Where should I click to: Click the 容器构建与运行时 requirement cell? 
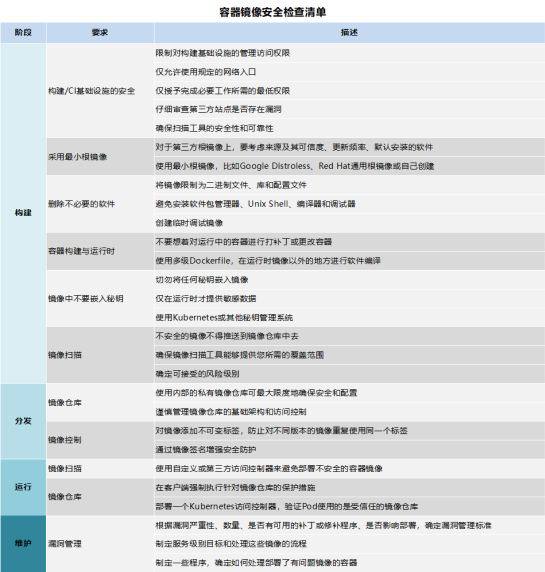pos(100,251)
